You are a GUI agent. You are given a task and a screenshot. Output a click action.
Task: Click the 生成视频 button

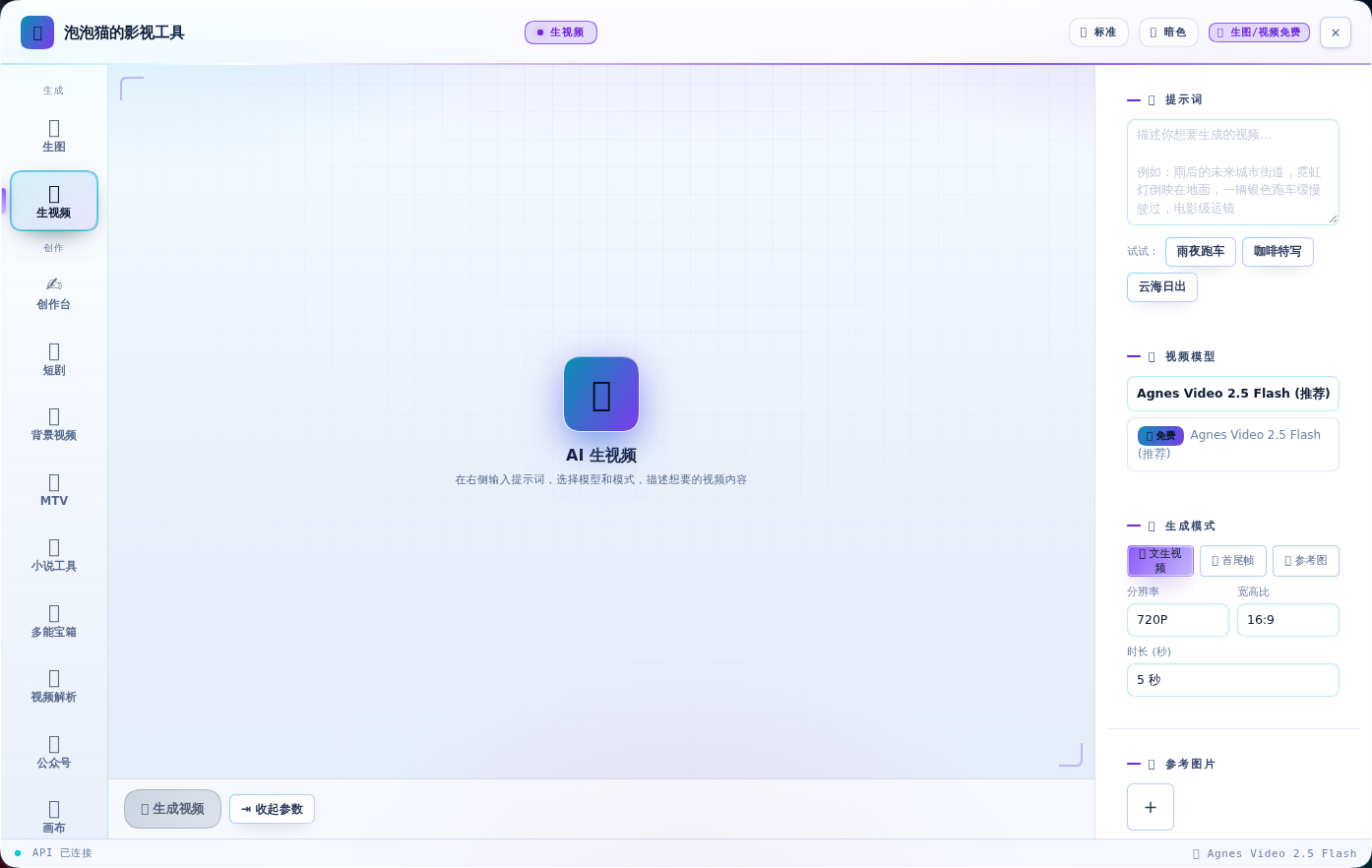[172, 809]
